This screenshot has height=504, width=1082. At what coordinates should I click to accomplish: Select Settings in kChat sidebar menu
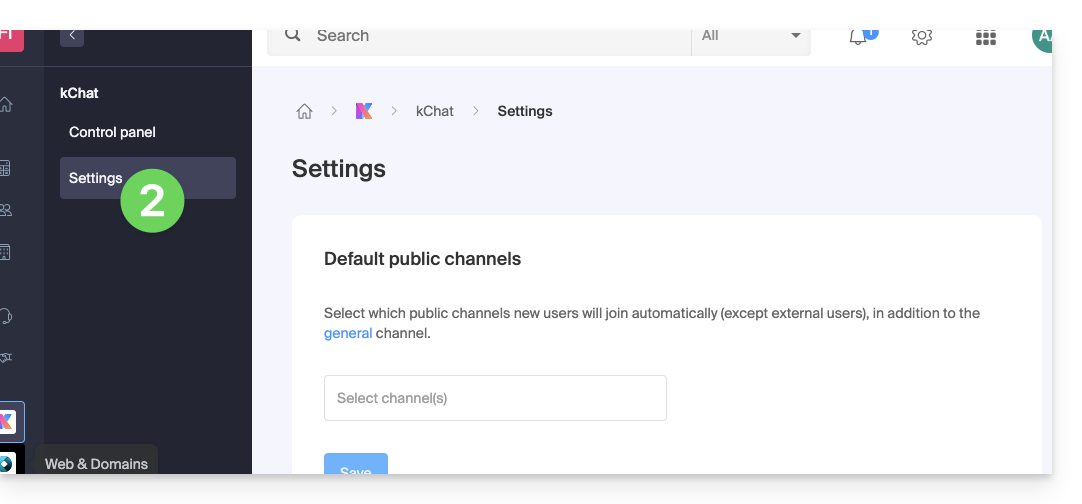tap(96, 178)
